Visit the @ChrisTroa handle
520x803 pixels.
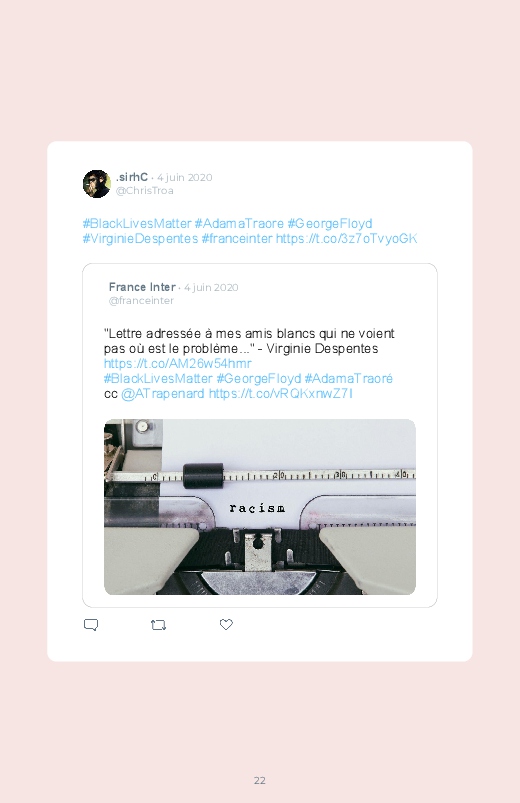[144, 191]
